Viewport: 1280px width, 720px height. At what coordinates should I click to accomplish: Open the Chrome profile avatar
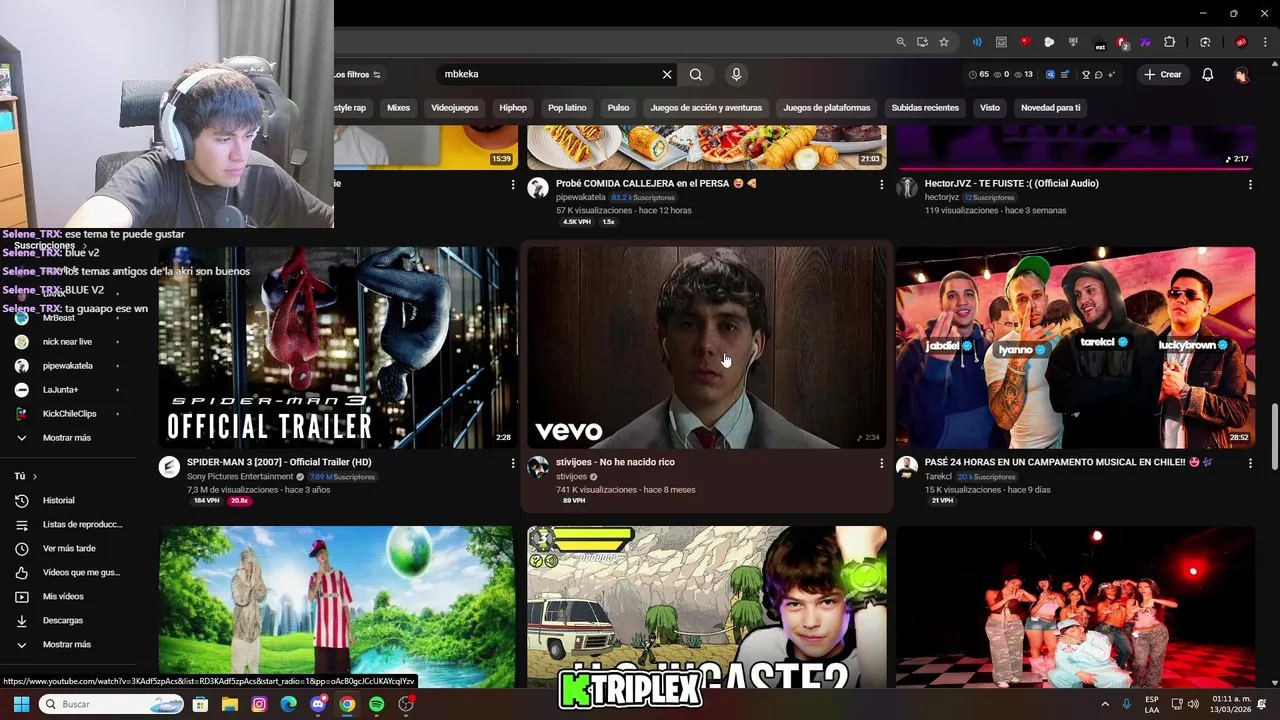coord(1241,42)
